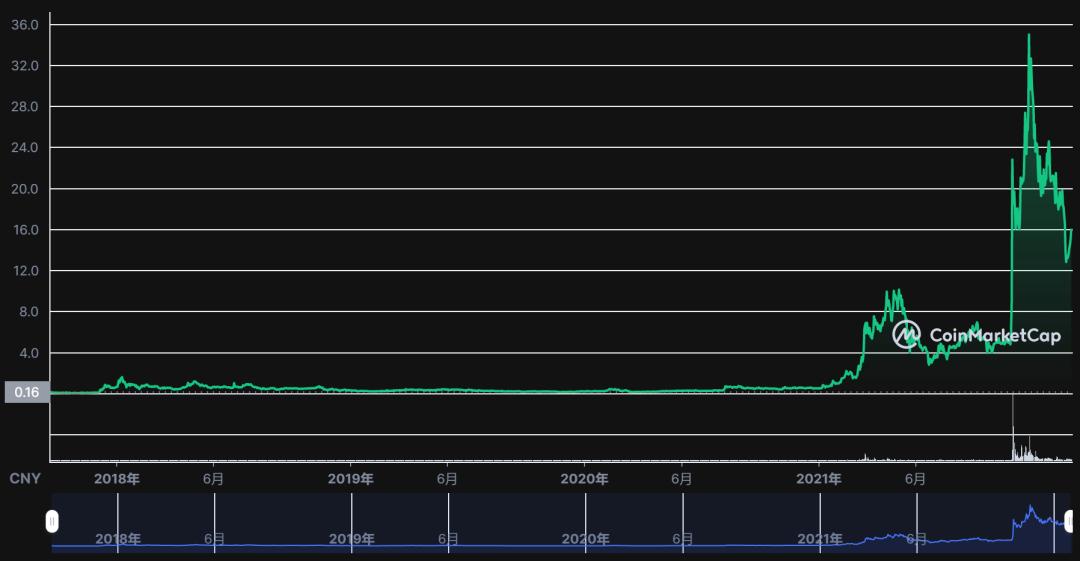Click the 12.0 y-axis label
The width and height of the screenshot is (1080, 561).
point(25,271)
